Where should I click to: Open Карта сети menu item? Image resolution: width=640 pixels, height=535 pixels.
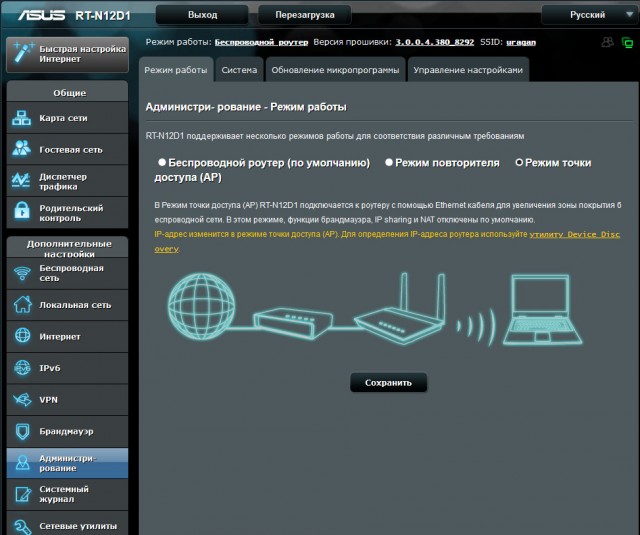pyautogui.click(x=67, y=118)
